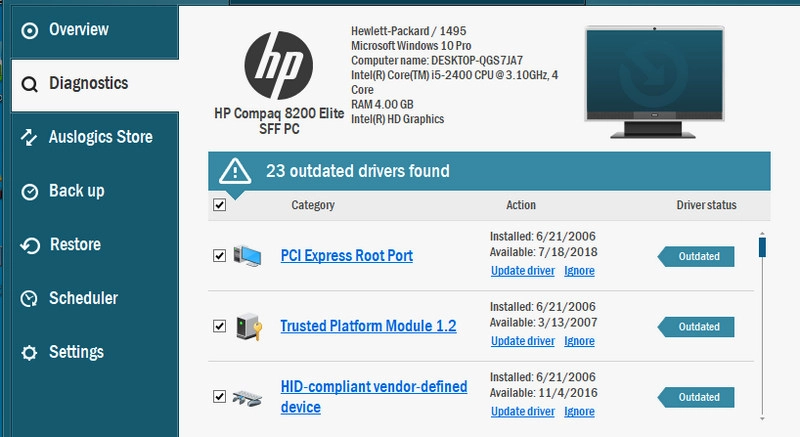Click the Back up clock-check icon
The height and width of the screenshot is (437, 800).
(x=30, y=192)
